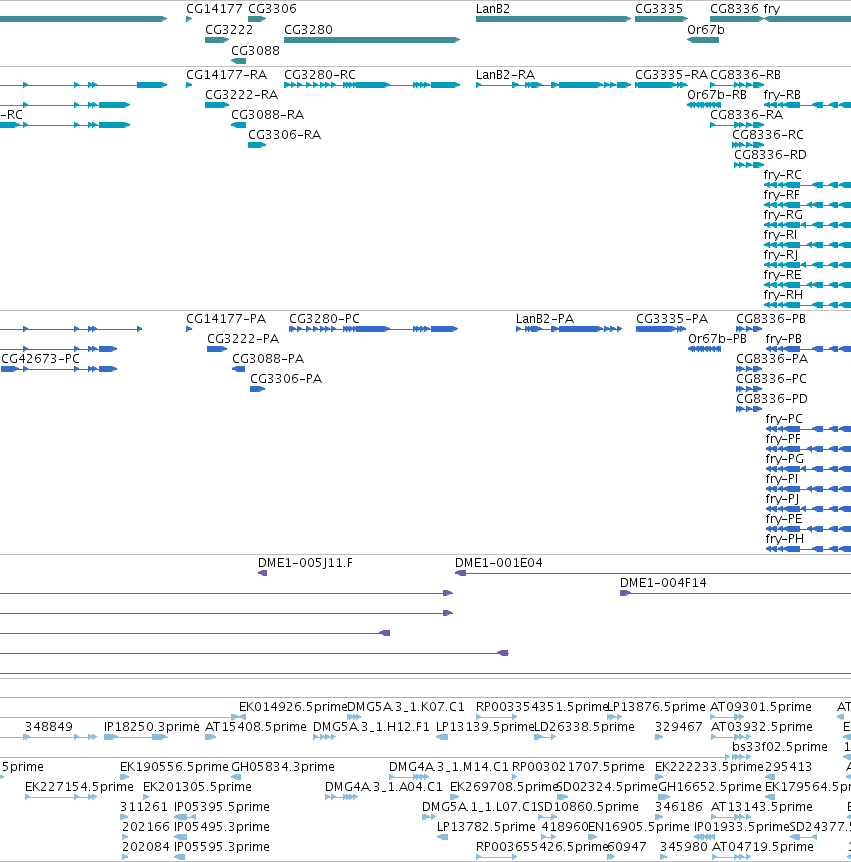Image resolution: width=851 pixels, height=862 pixels.
Task: Select transcript CG8336-RC label
Action: (x=768, y=135)
